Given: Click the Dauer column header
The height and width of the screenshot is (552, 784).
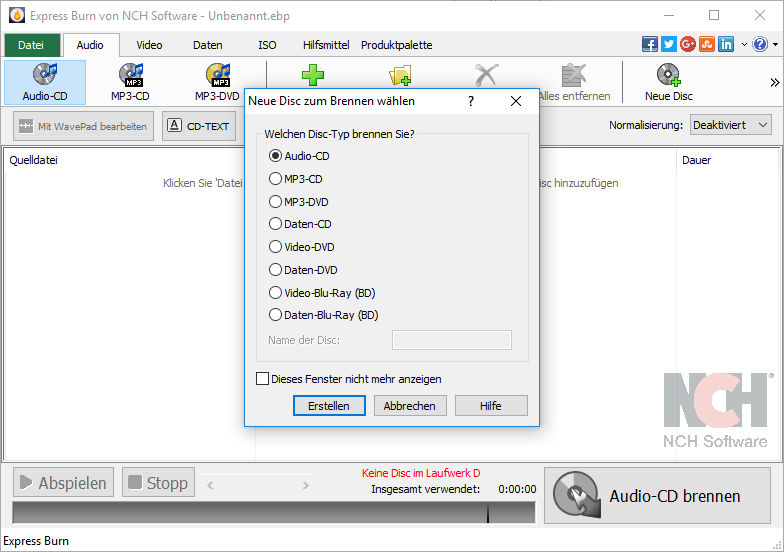Looking at the screenshot, I should [x=696, y=160].
